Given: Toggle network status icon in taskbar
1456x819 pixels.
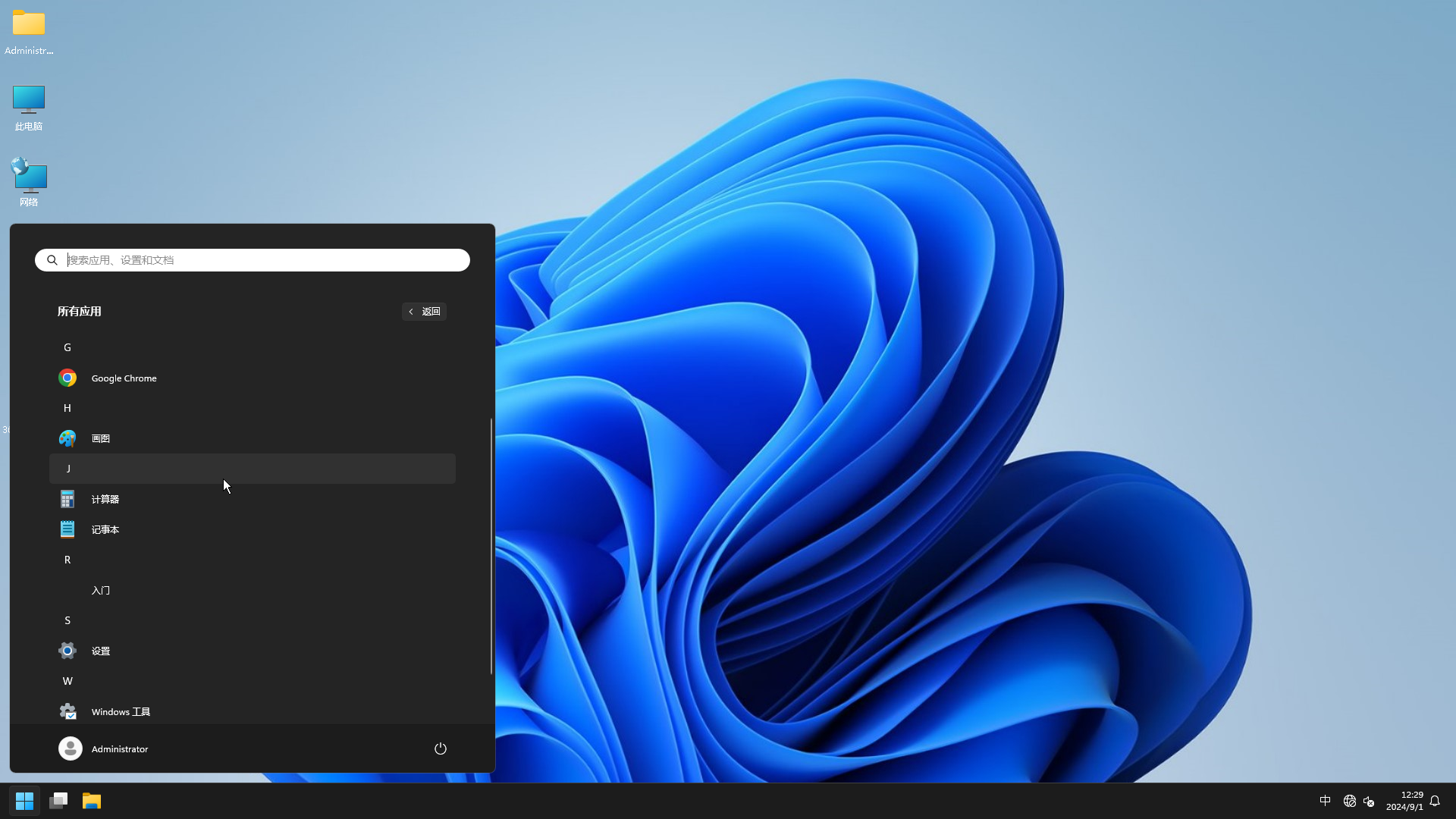Looking at the screenshot, I should point(1350,800).
